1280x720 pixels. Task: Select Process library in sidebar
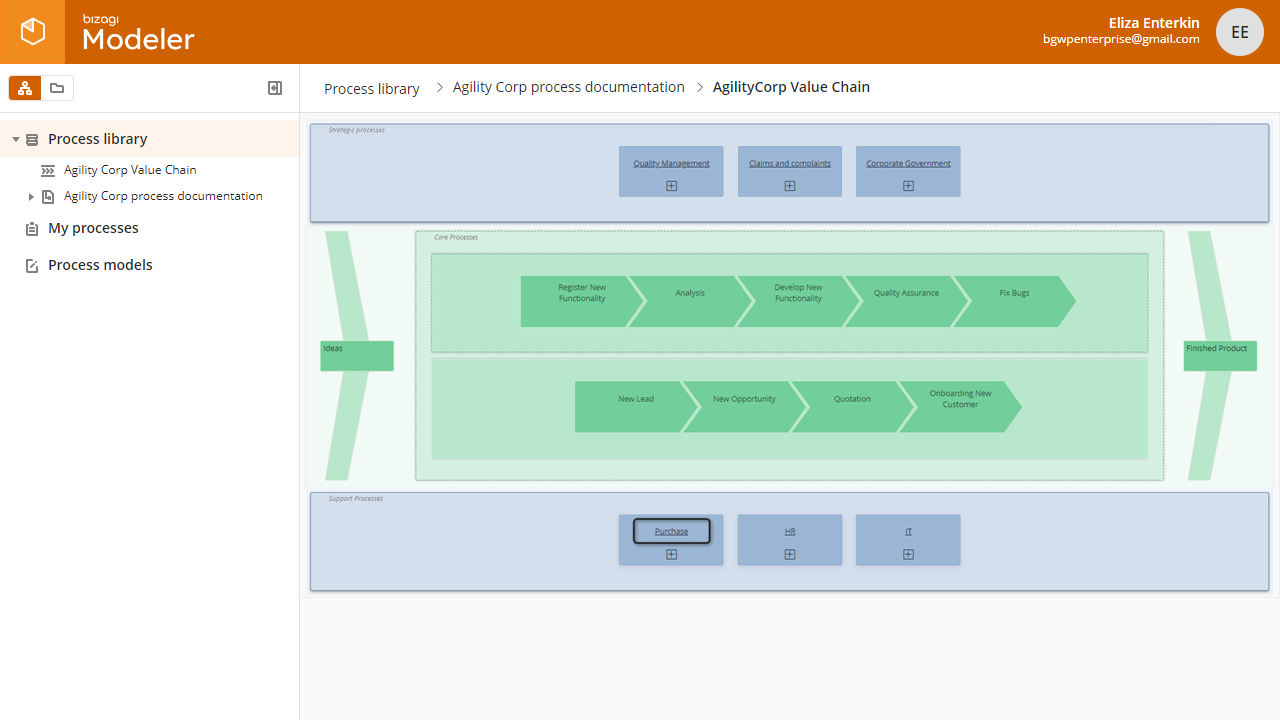tap(98, 139)
